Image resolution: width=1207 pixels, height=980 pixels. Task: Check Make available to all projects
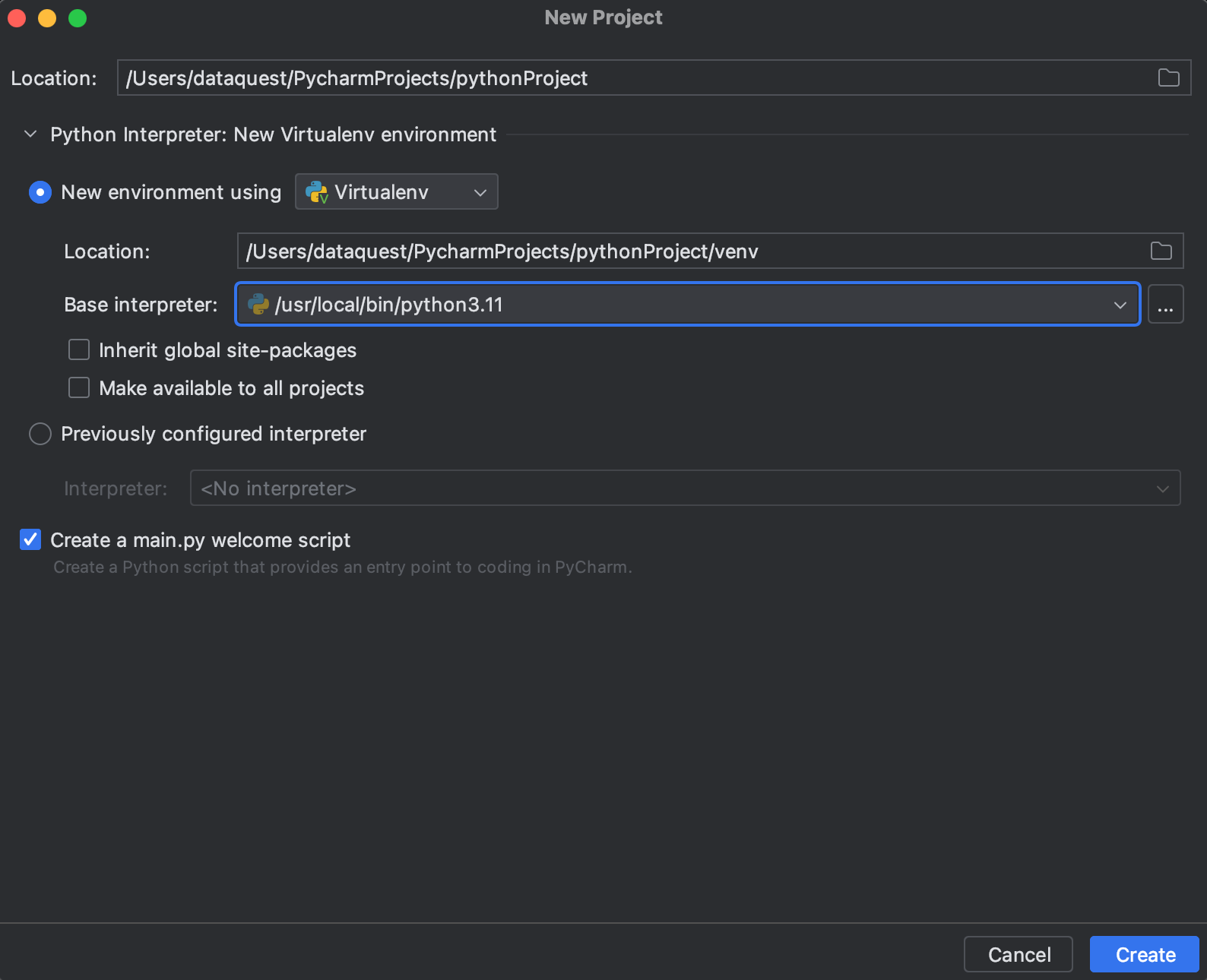point(79,387)
